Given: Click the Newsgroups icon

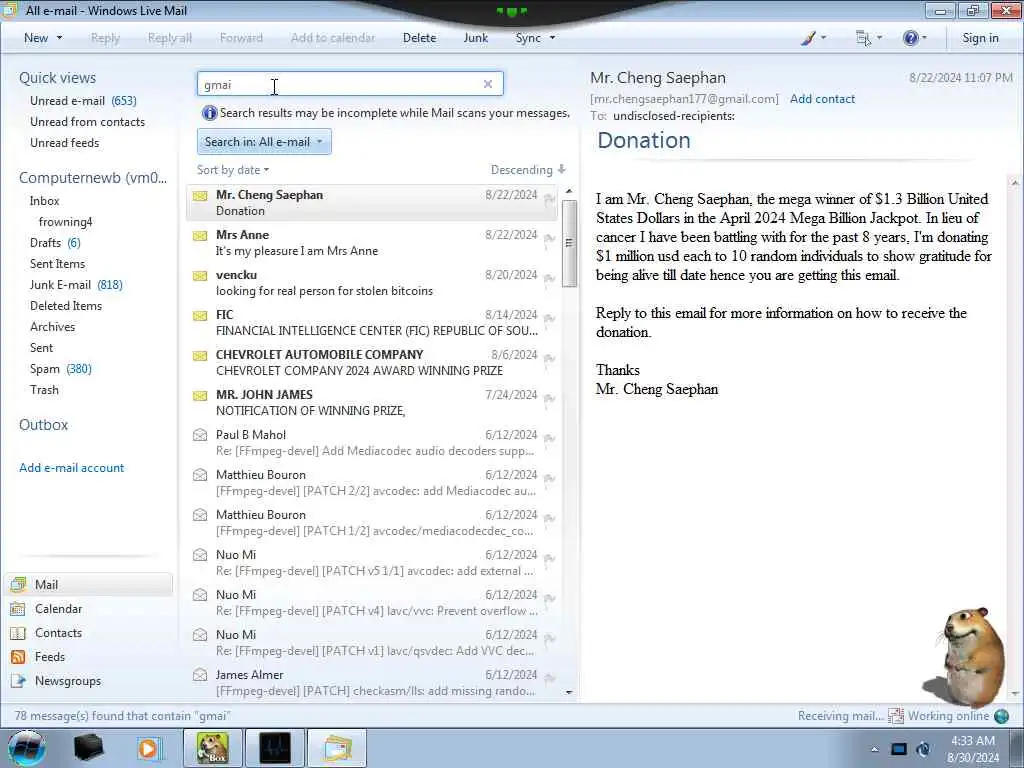Looking at the screenshot, I should [x=18, y=681].
